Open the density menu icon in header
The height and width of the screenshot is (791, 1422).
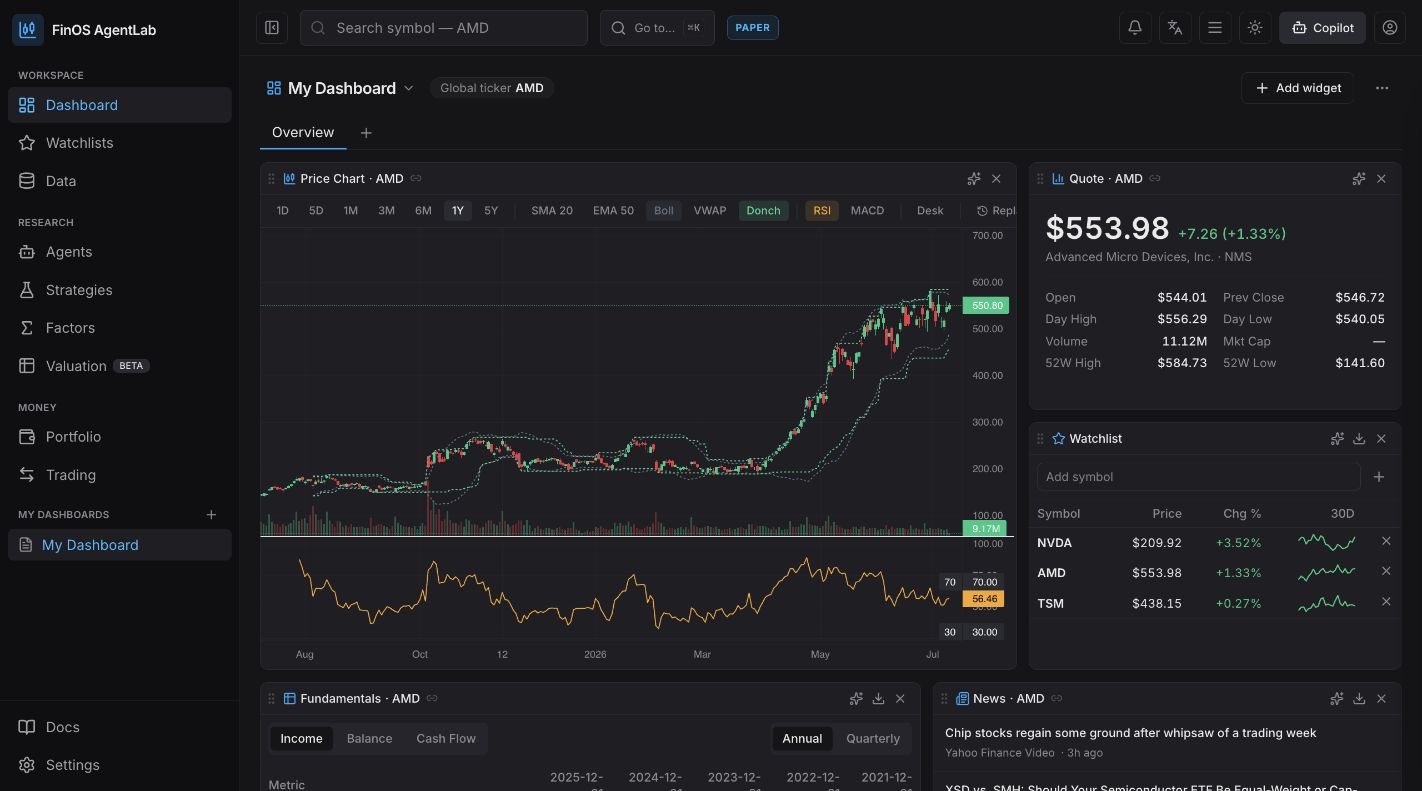point(1215,28)
